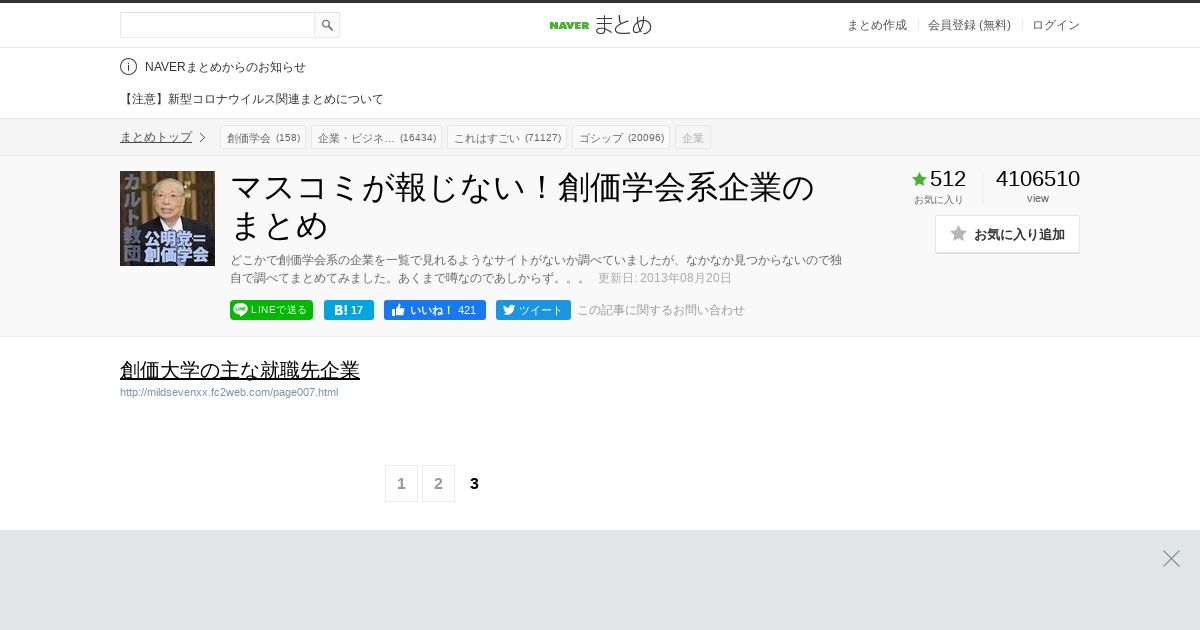
Task: Select the これはすごい (71127) tag
Action: click(507, 137)
